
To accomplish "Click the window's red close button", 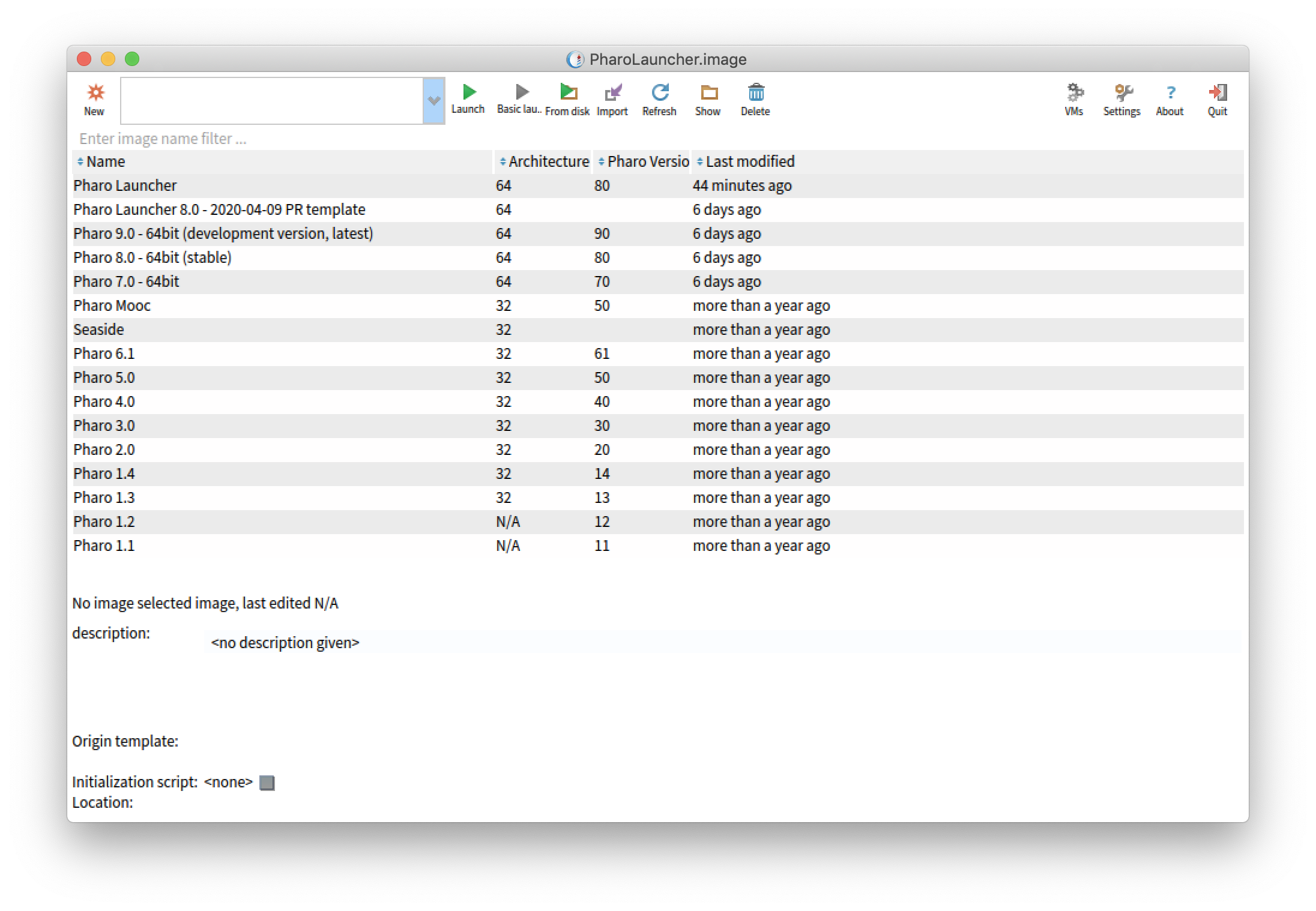I will [x=84, y=59].
